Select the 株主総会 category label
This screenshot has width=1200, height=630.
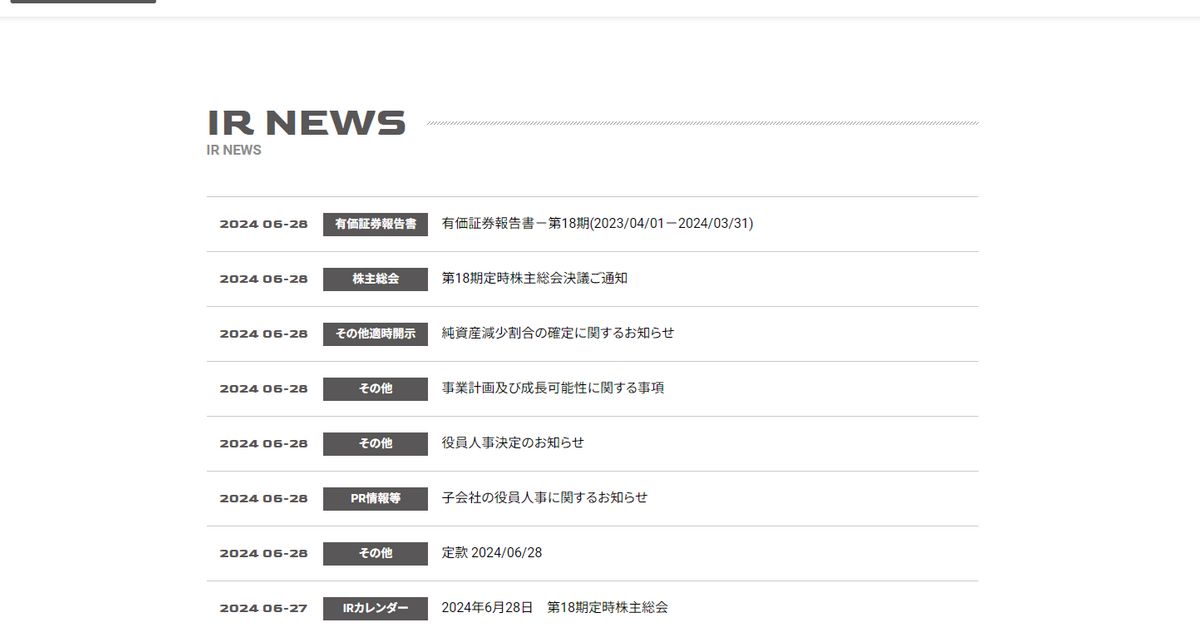(375, 279)
